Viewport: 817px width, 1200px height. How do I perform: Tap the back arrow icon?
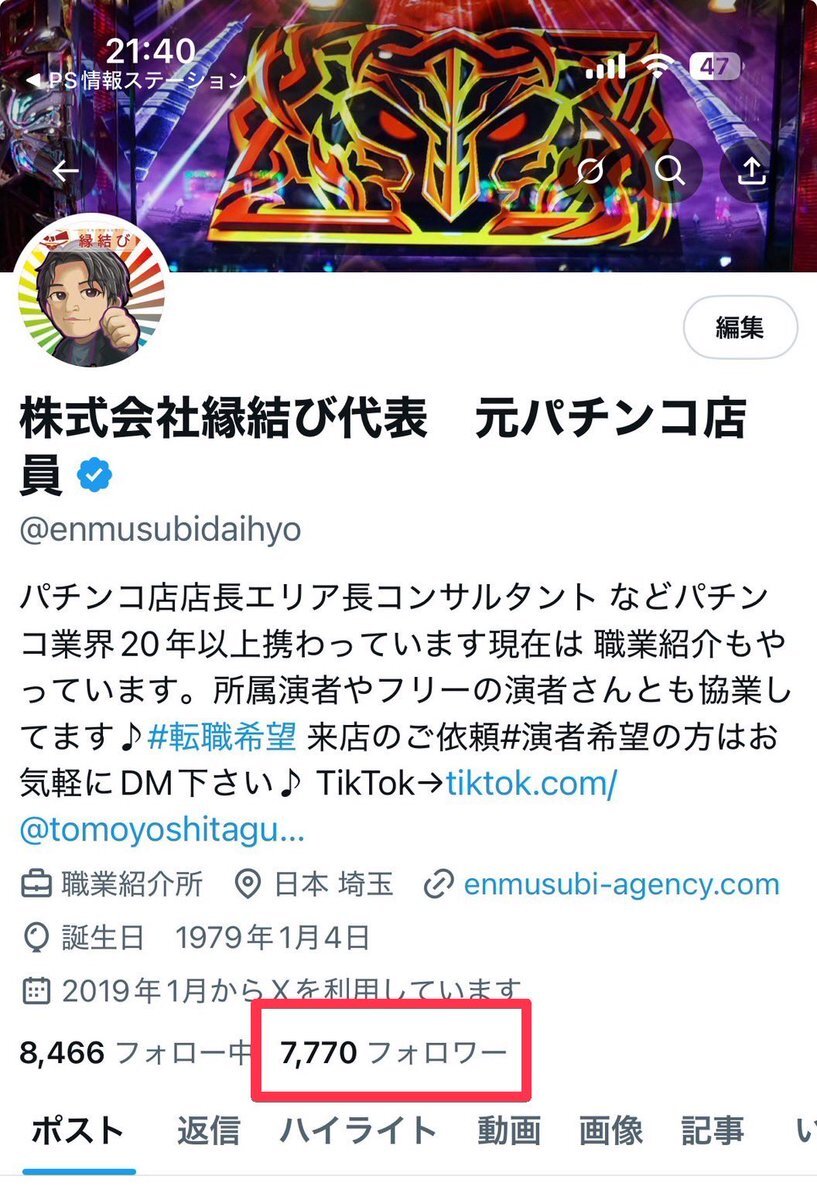[66, 171]
